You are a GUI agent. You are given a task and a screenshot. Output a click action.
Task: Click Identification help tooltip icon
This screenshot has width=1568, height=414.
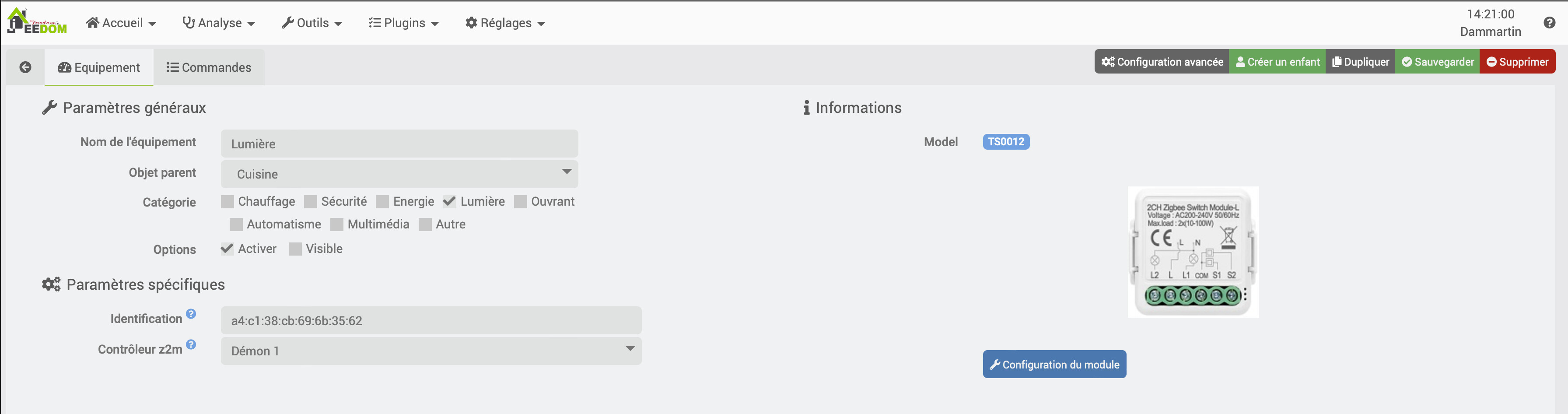(191, 314)
